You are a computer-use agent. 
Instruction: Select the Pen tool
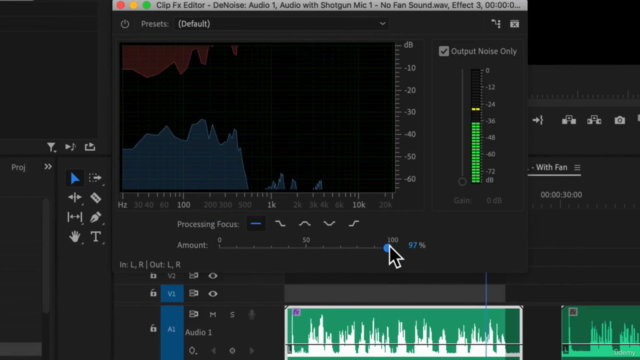click(96, 217)
